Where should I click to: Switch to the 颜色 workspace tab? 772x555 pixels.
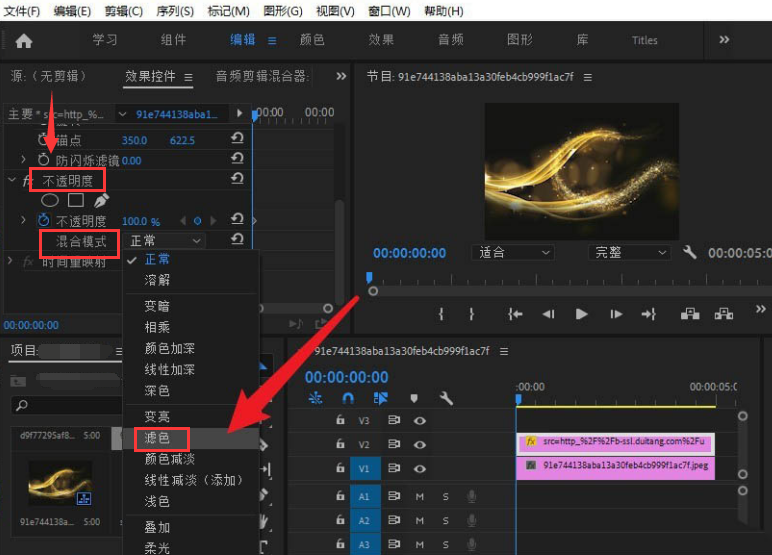312,40
